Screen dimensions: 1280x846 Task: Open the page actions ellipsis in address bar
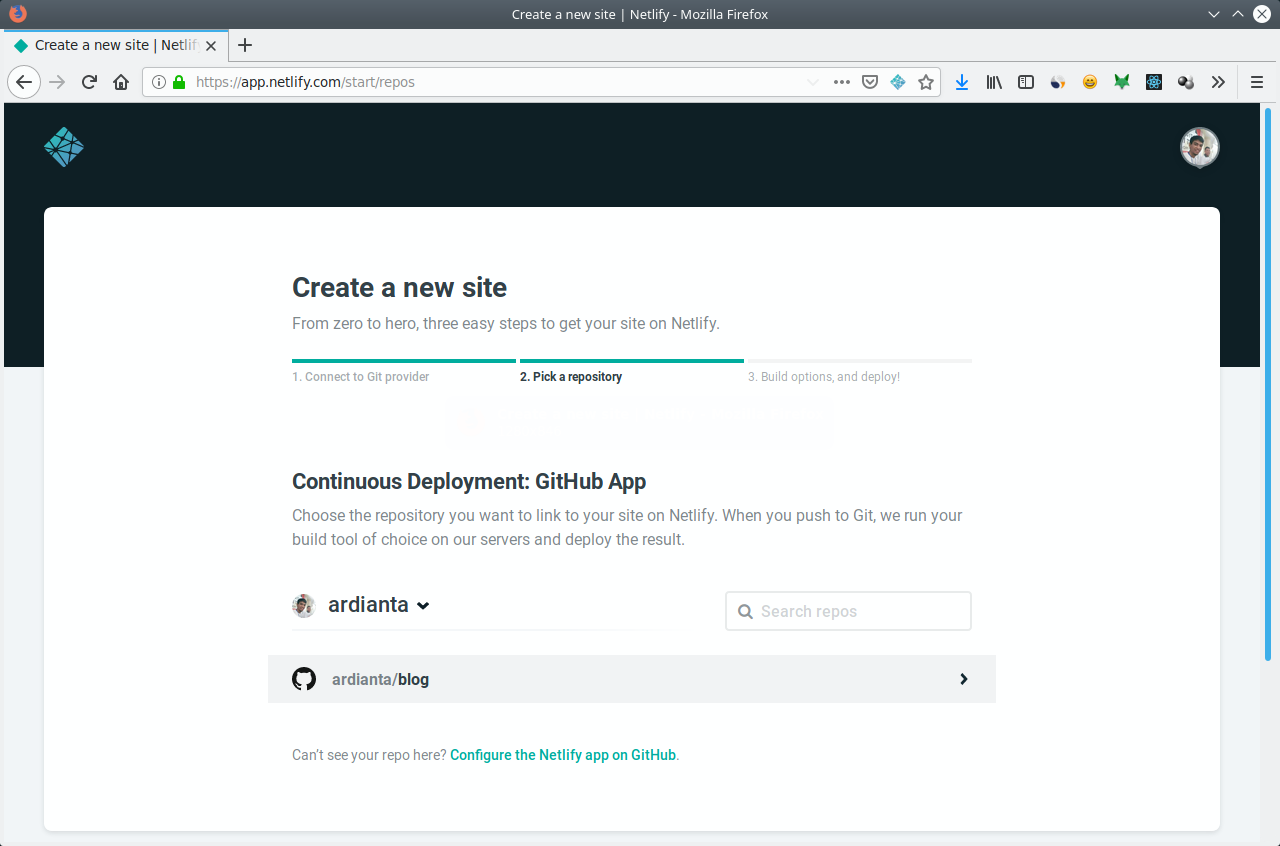coord(841,81)
